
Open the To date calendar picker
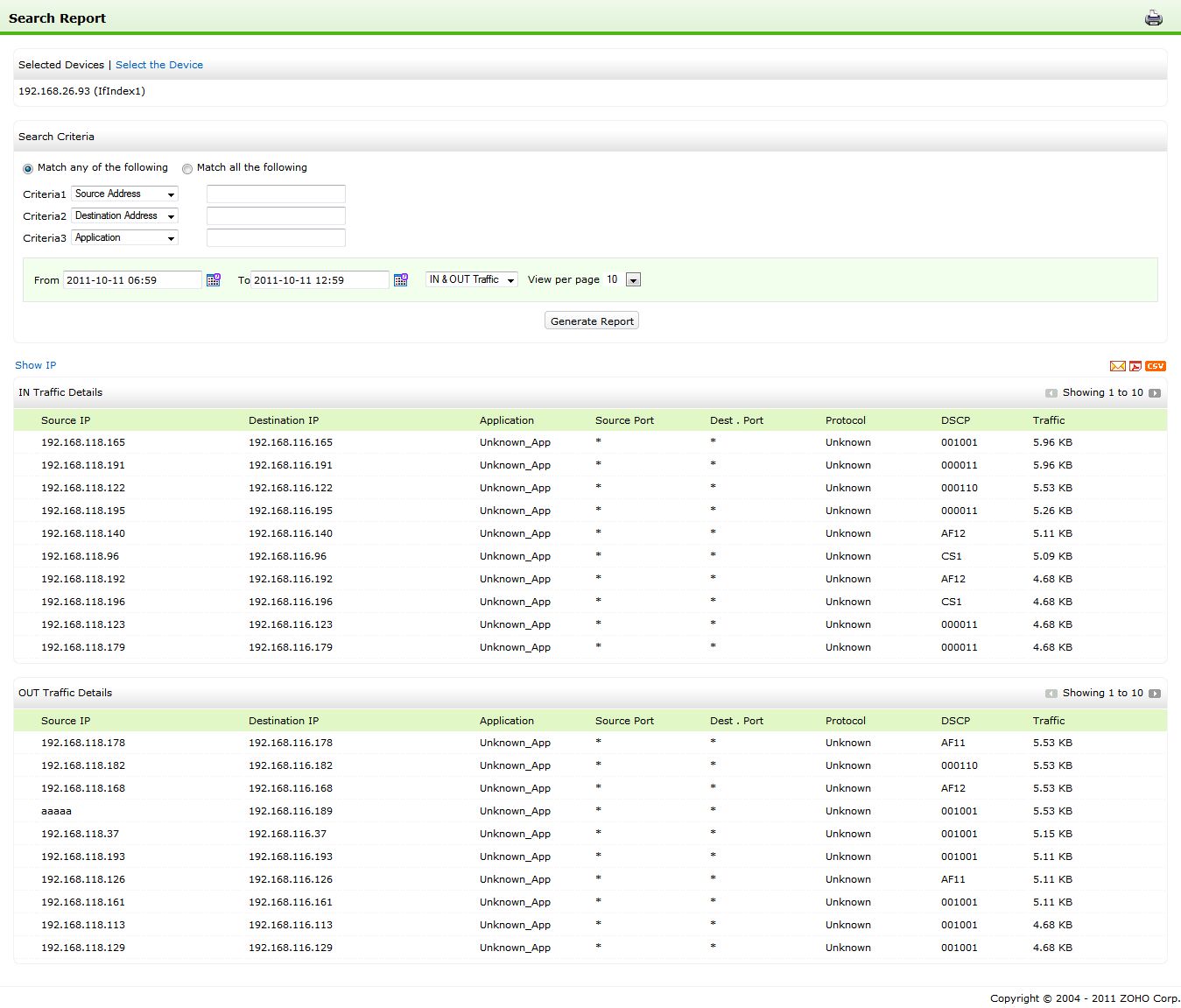(401, 280)
